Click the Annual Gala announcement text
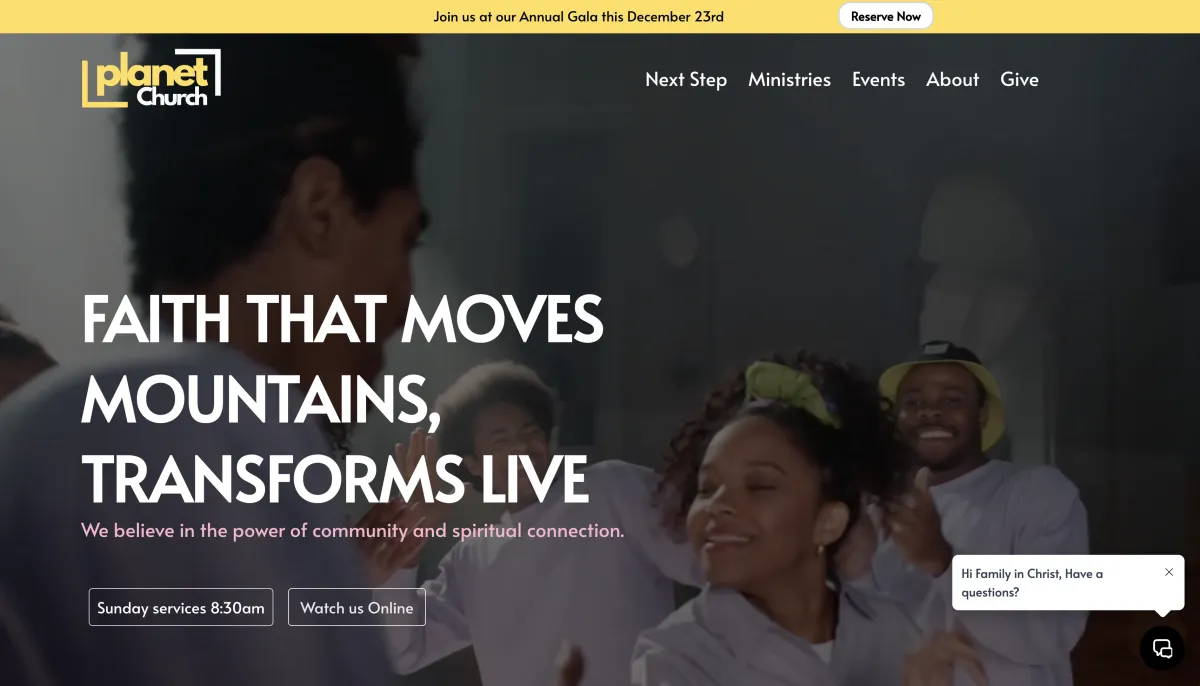The height and width of the screenshot is (686, 1200). (x=578, y=16)
